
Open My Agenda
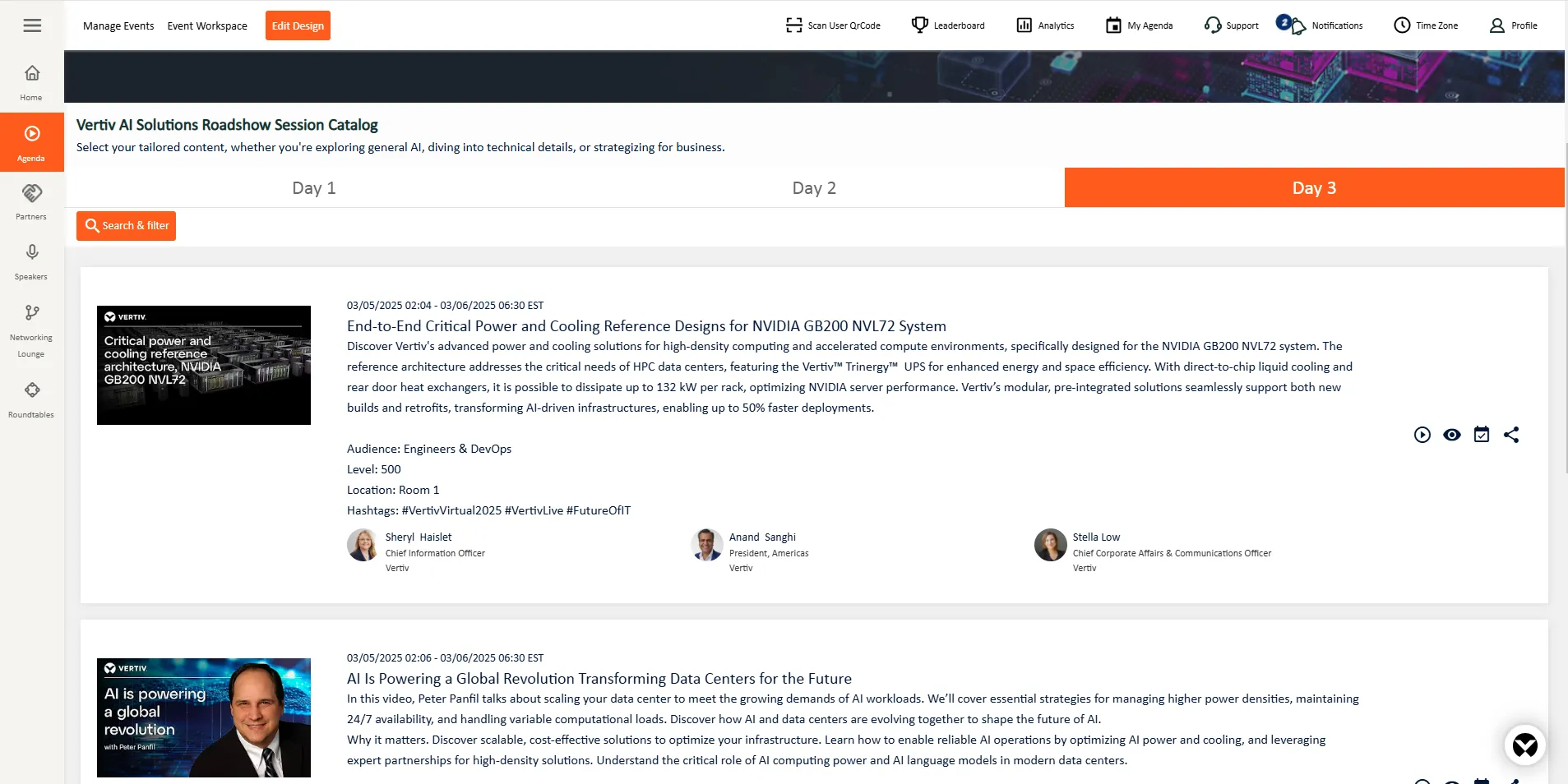point(1139,25)
